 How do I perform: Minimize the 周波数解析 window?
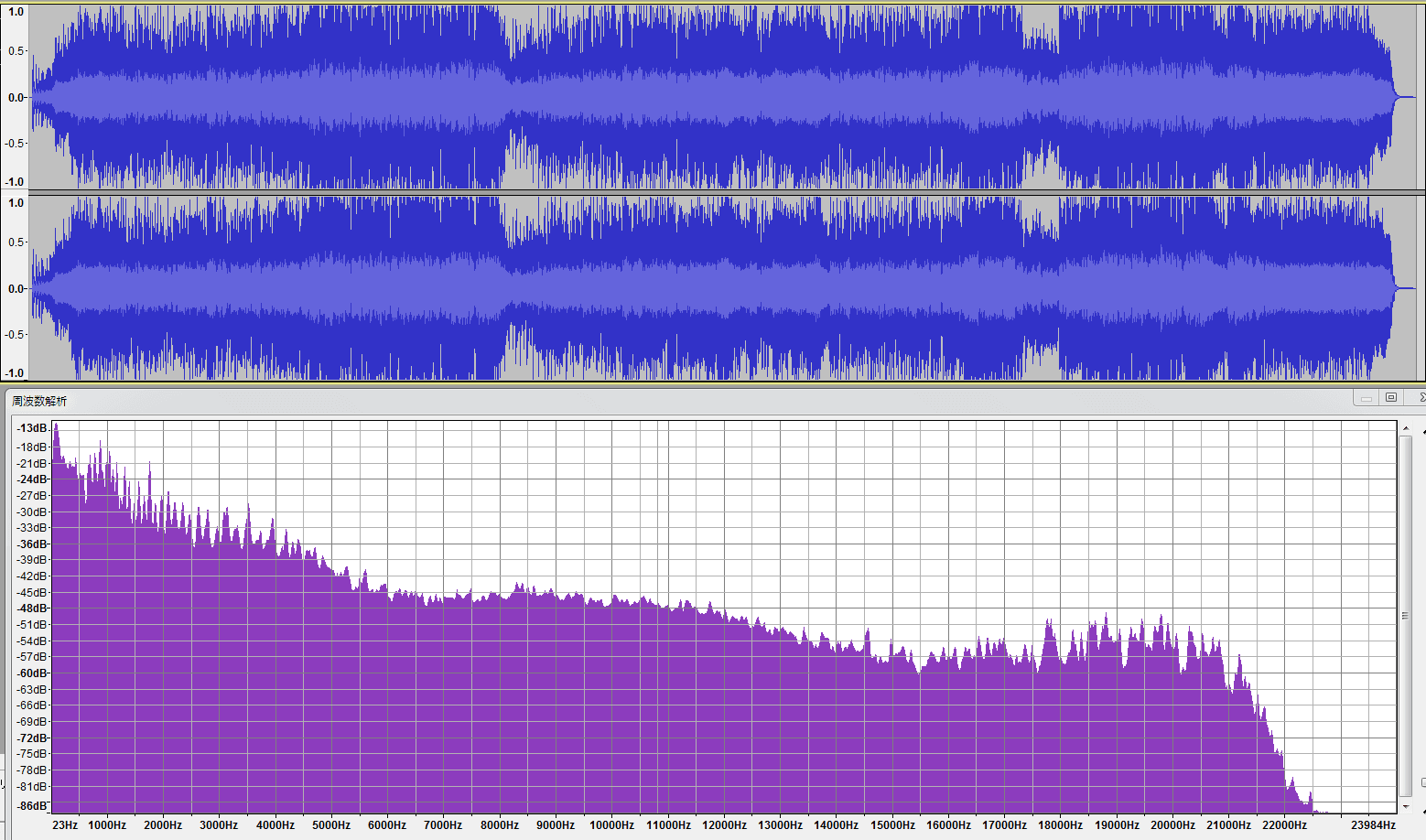click(x=1367, y=397)
